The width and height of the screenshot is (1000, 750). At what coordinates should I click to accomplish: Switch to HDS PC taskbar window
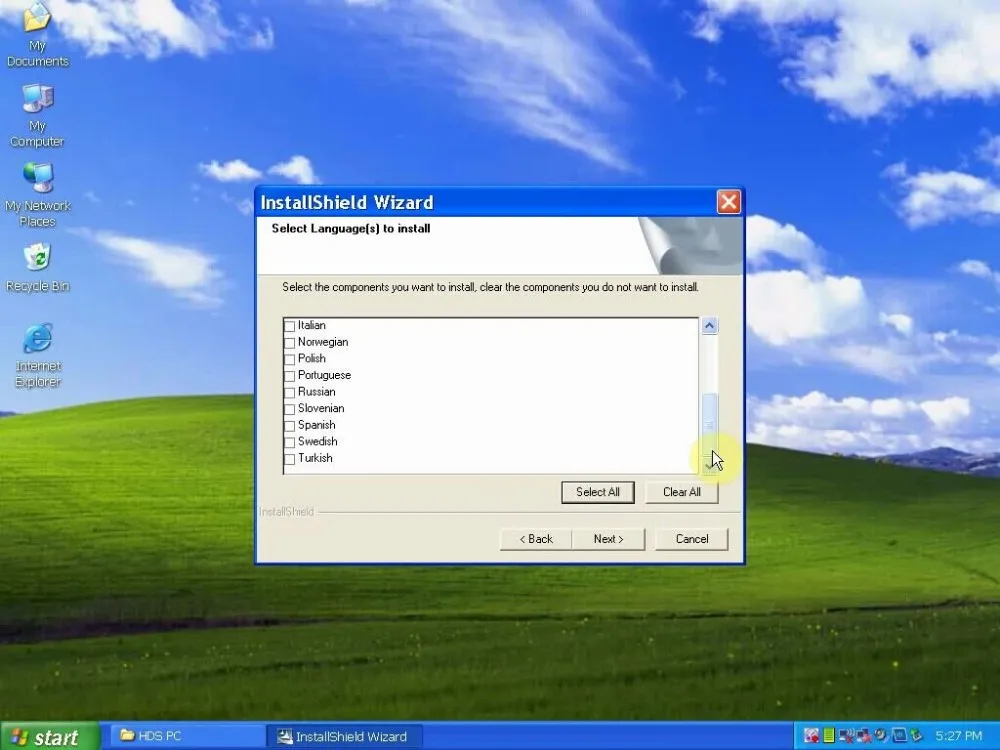(x=186, y=736)
